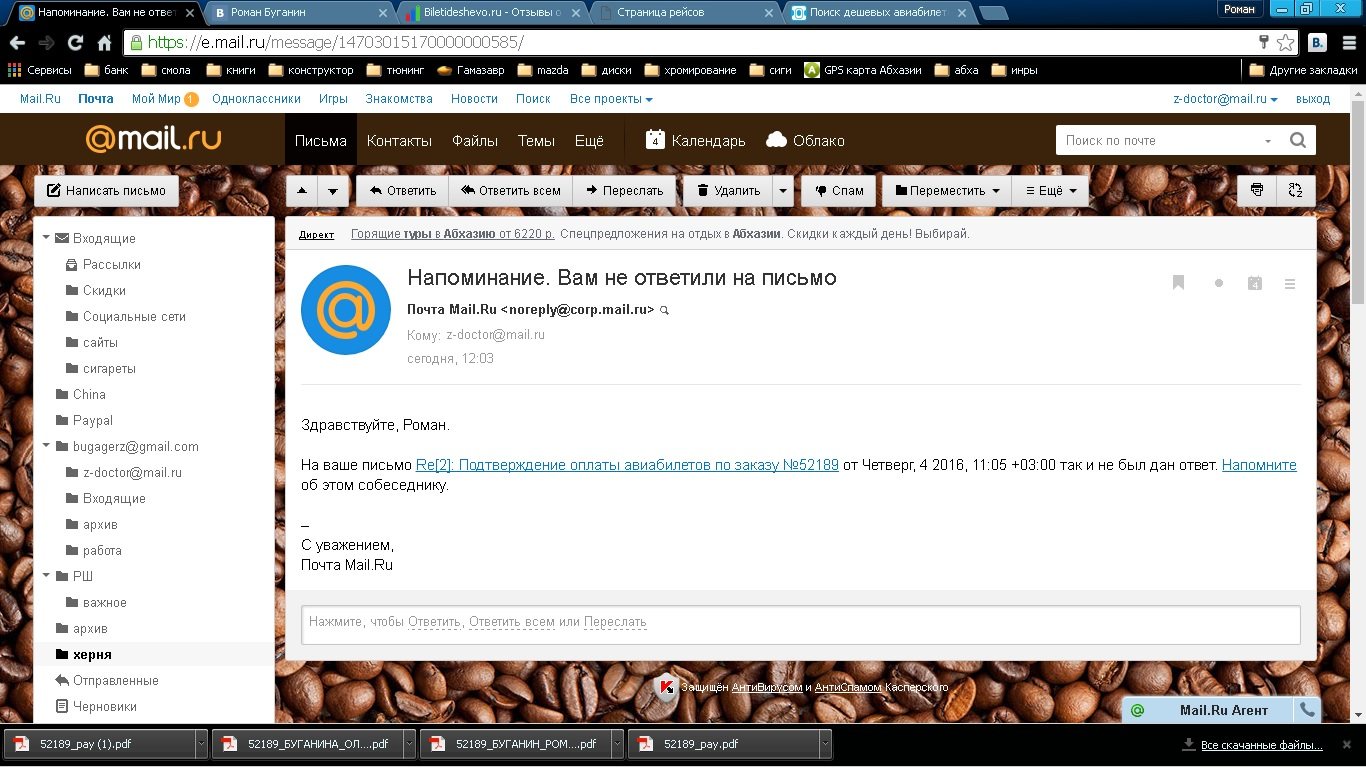Bookmark page with star icon
The image size is (1366, 768).
[x=1286, y=43]
